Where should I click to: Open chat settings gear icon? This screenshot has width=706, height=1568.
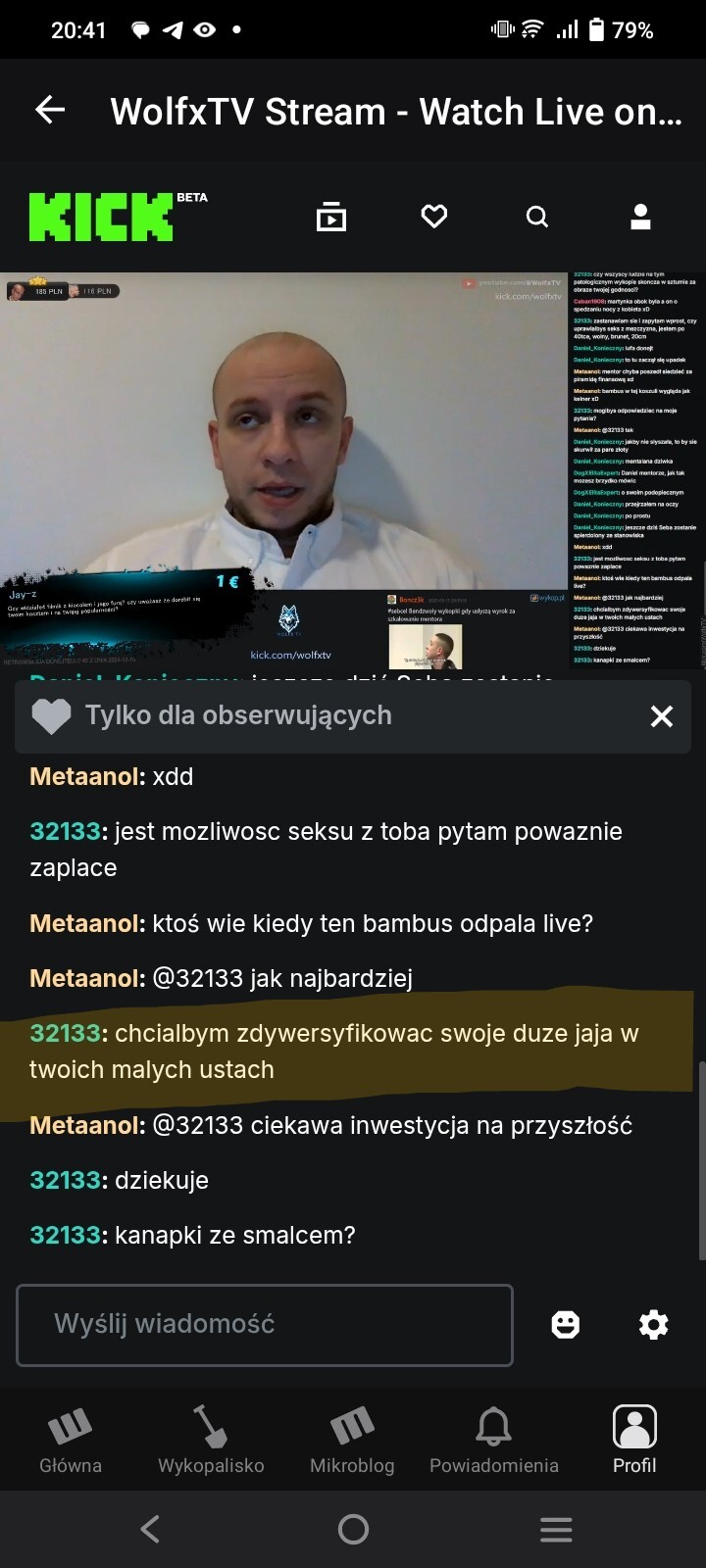[653, 1325]
